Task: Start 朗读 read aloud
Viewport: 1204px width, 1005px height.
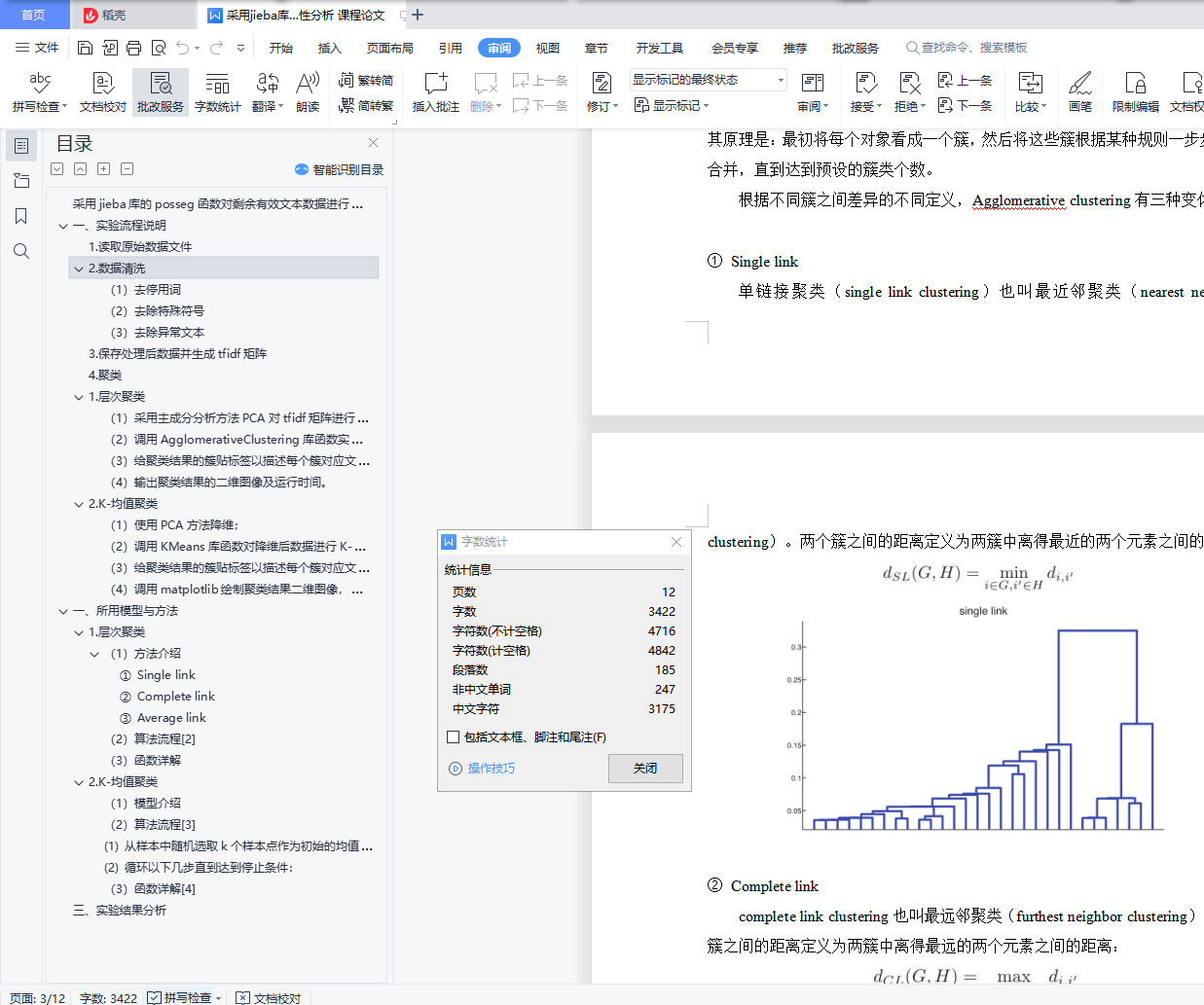Action: tap(308, 92)
